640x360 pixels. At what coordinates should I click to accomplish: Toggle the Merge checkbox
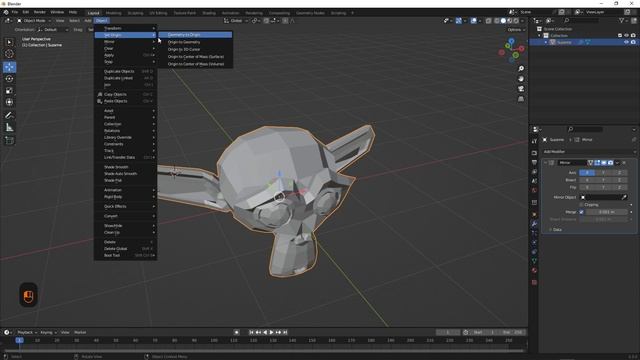[581, 212]
